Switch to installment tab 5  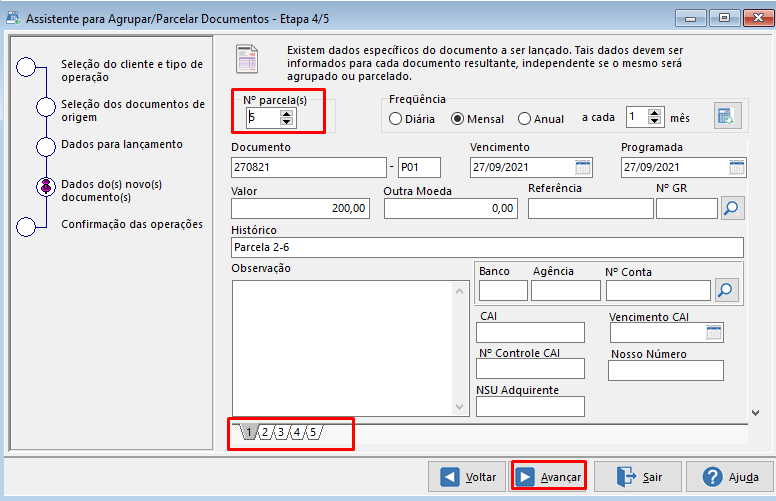[313, 432]
